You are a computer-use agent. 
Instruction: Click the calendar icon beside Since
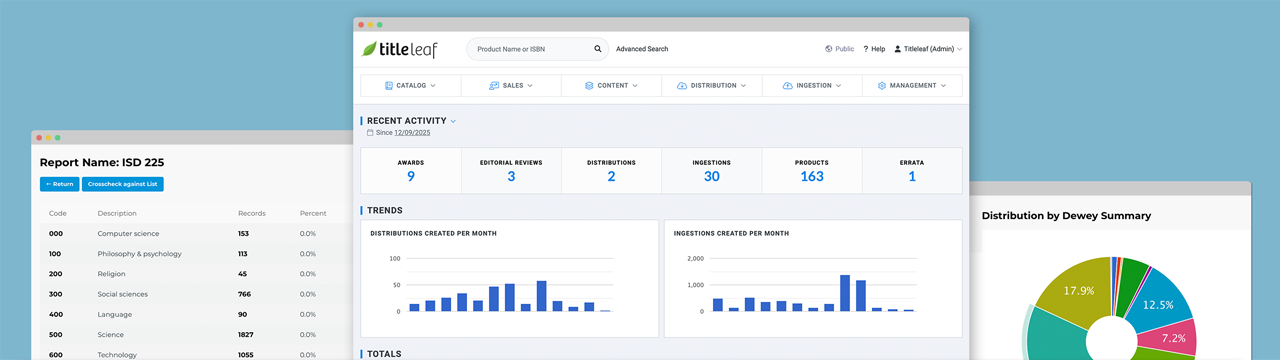[370, 132]
